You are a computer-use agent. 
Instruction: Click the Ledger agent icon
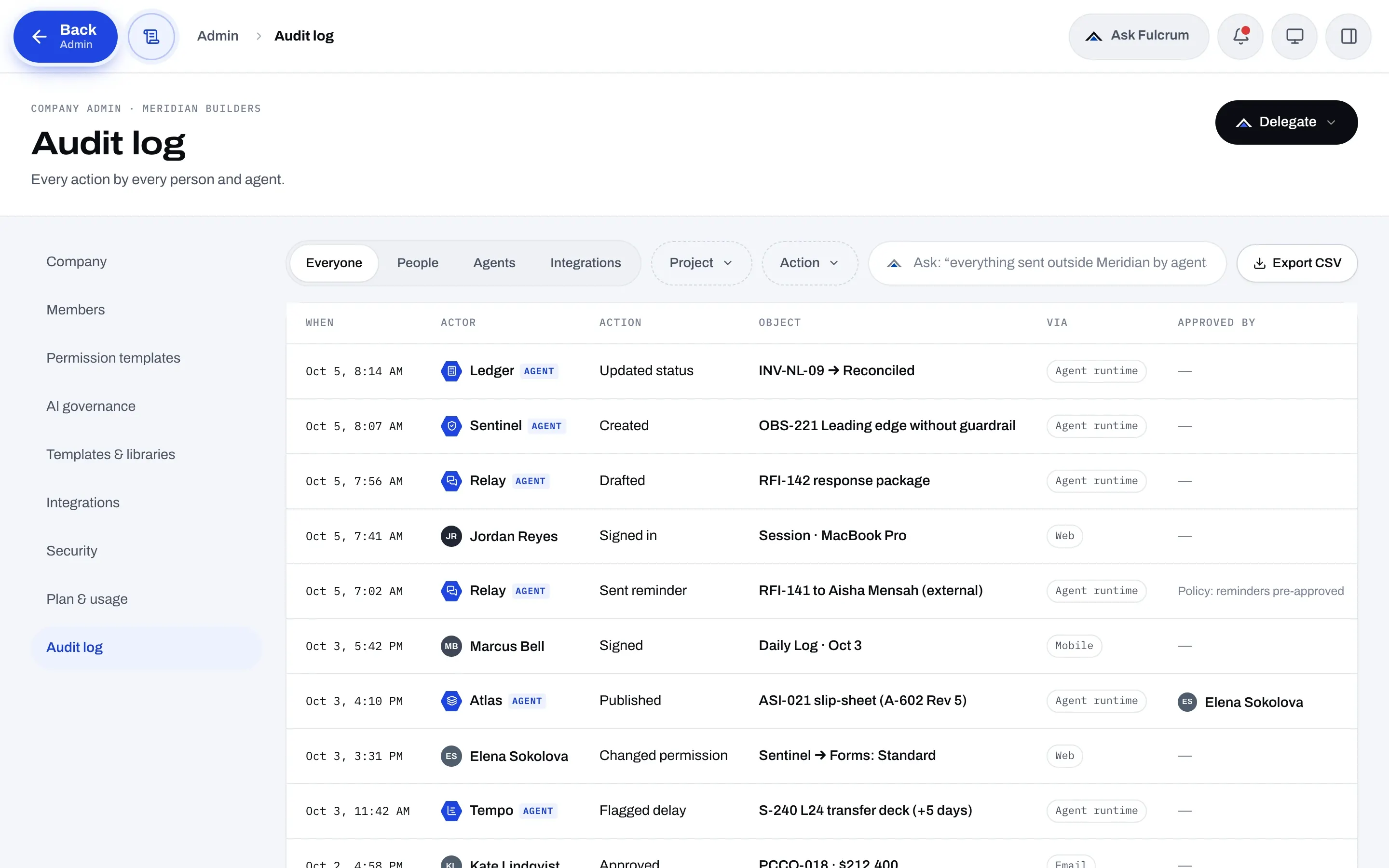tap(451, 371)
